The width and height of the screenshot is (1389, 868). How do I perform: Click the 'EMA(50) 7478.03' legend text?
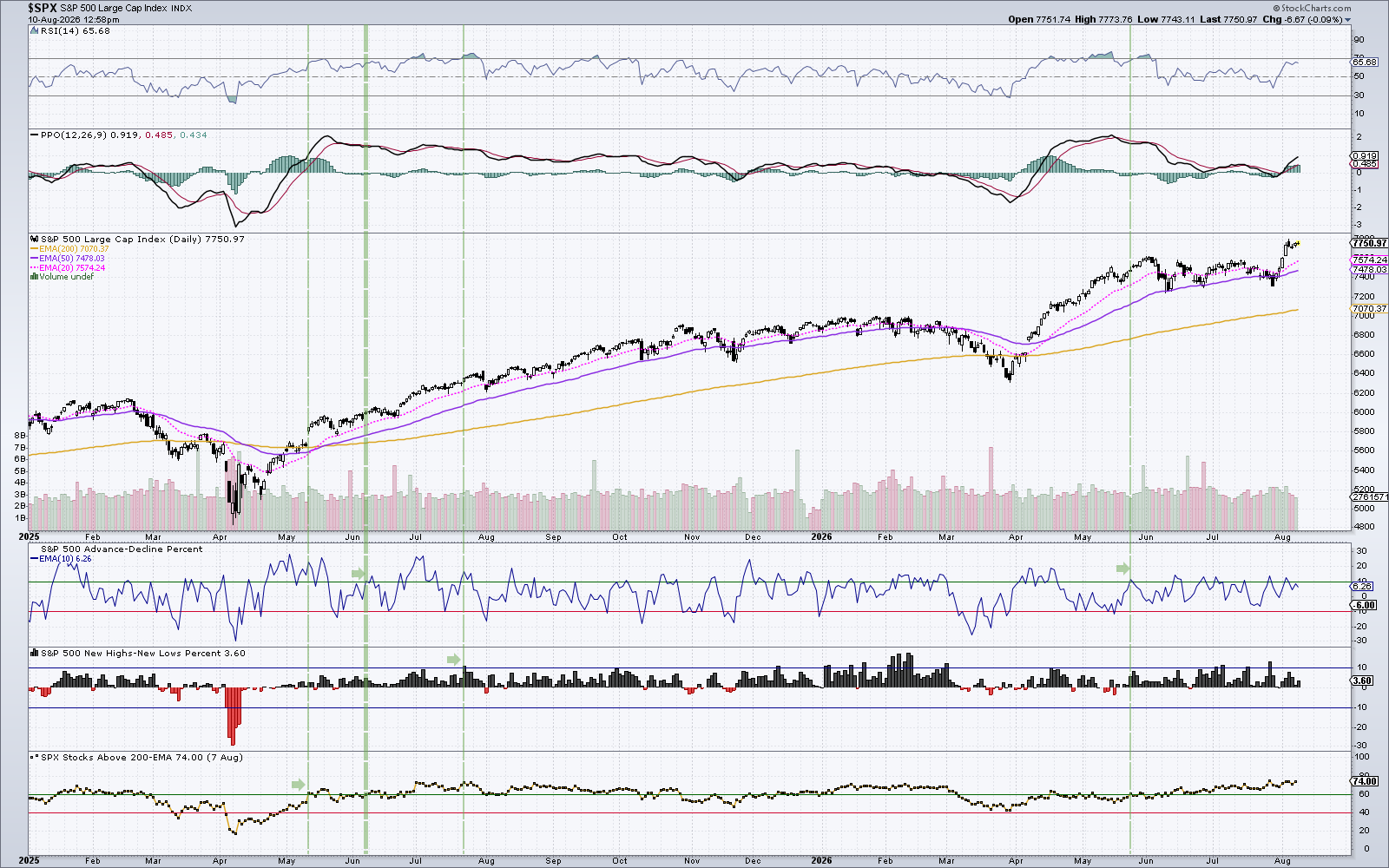point(72,259)
